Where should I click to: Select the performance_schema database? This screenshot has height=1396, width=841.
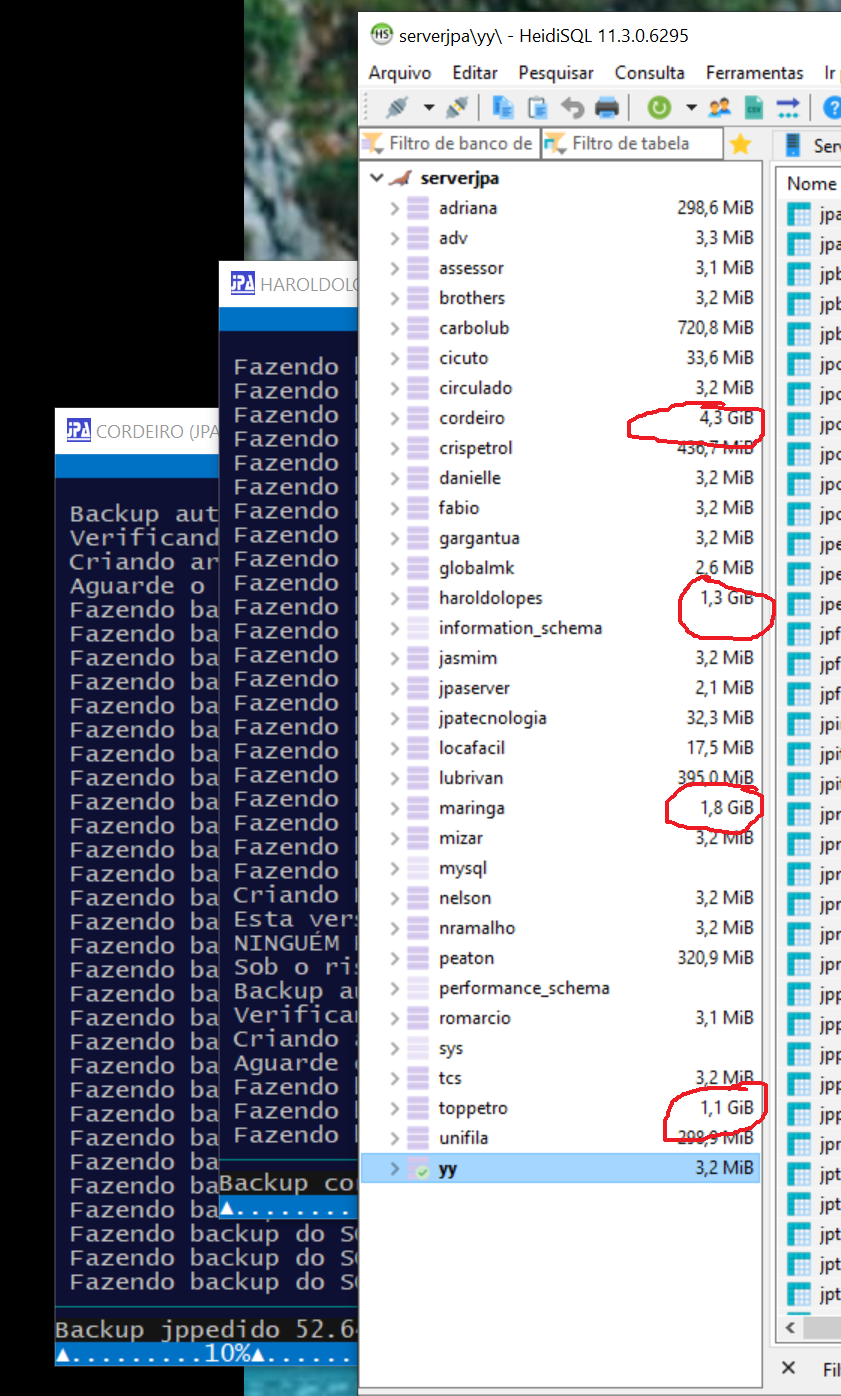(524, 988)
